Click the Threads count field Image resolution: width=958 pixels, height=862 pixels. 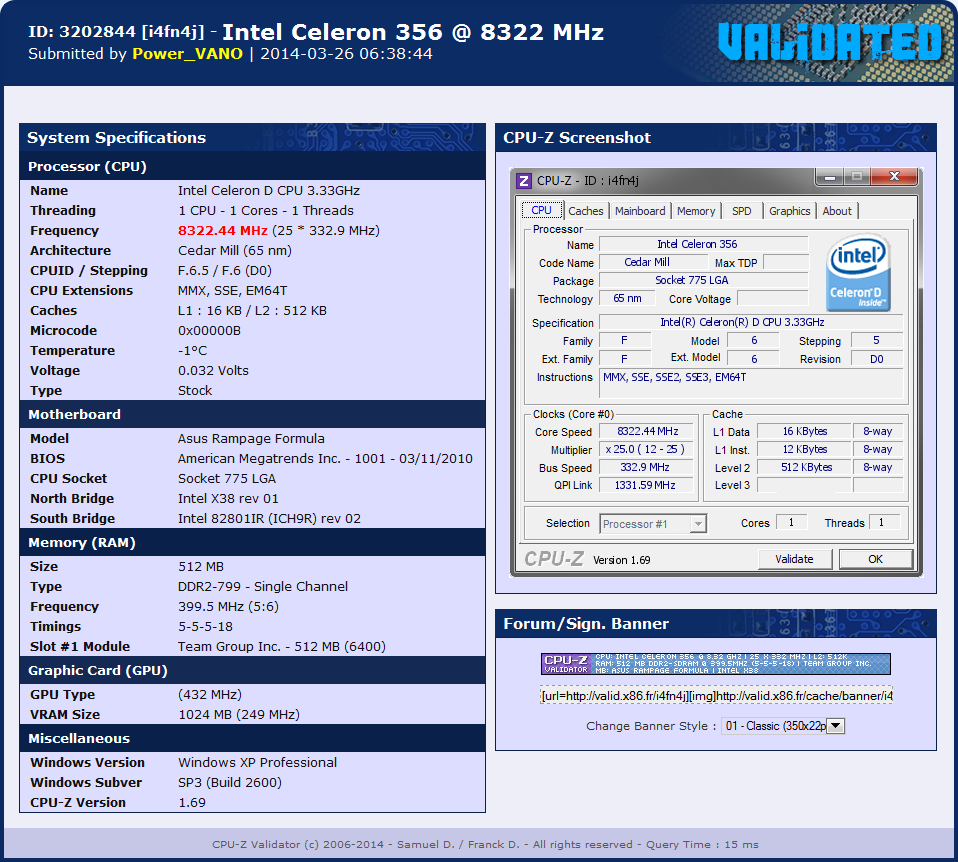884,522
